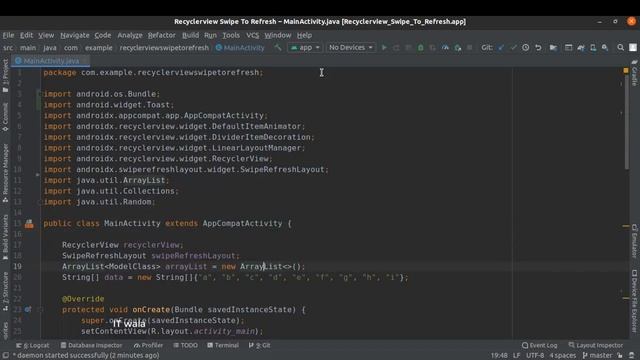Open the TODO panel
Viewport: 640px width, 360px height.
[185, 345]
